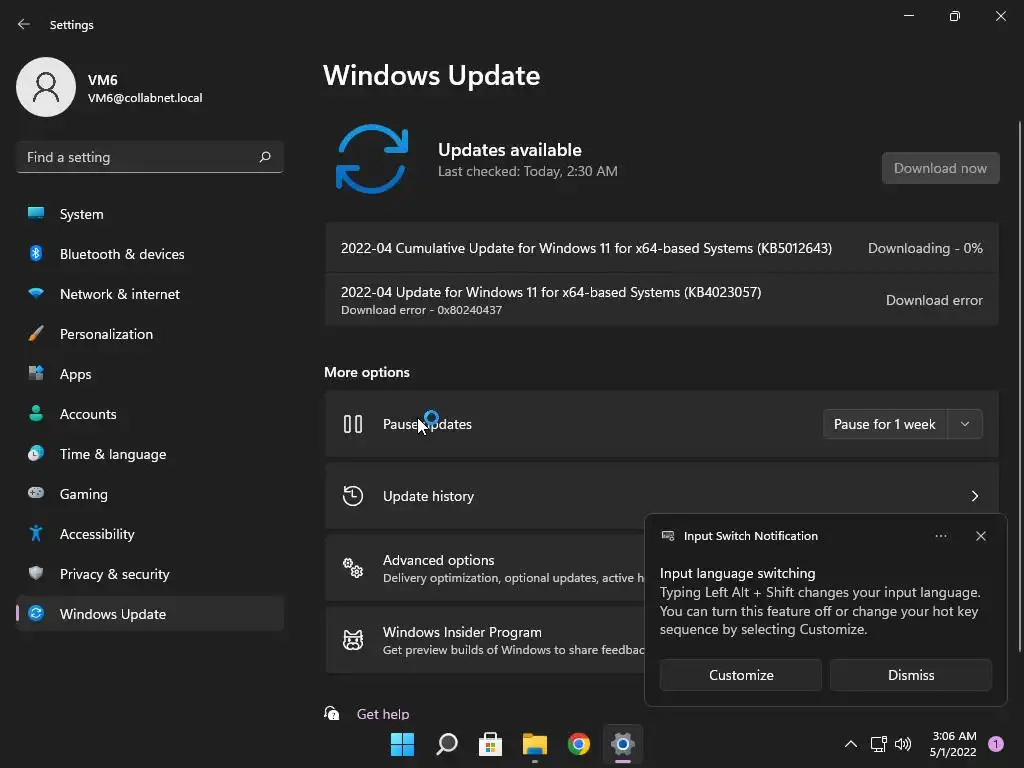Click the System monitor icon in sidebar
This screenshot has width=1024, height=768.
pos(36,213)
